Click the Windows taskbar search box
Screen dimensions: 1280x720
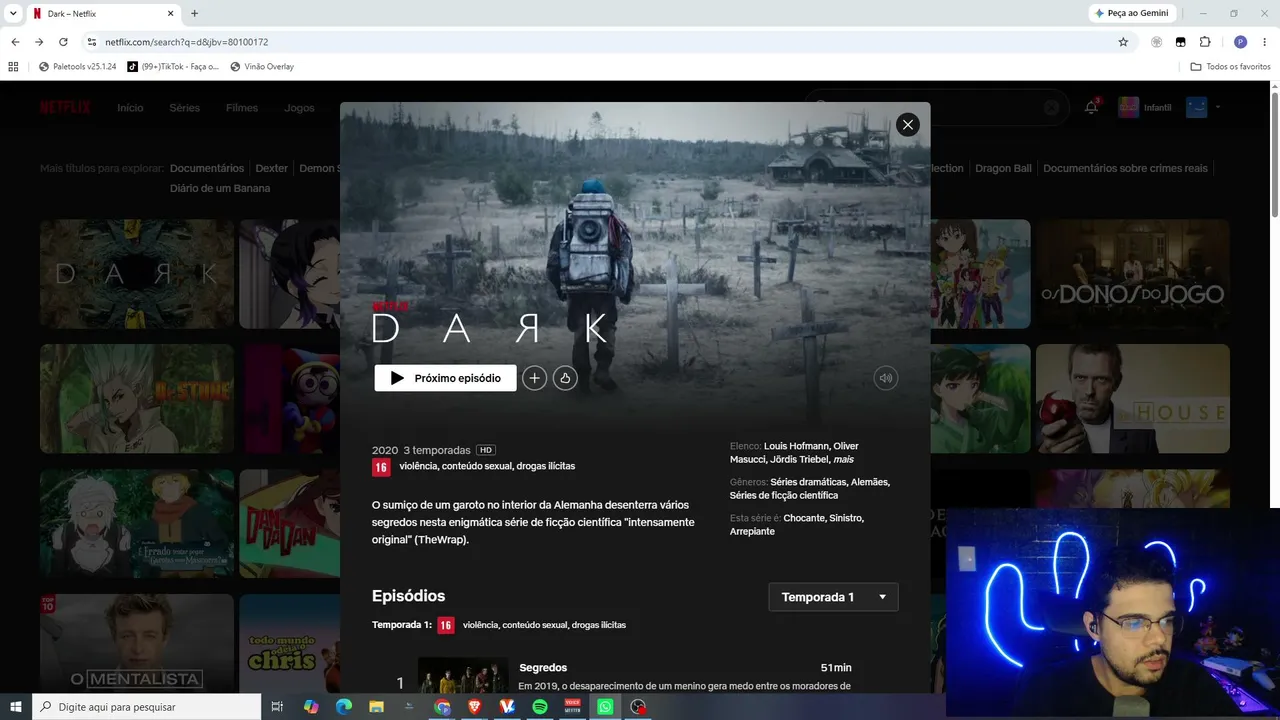pyautogui.click(x=147, y=707)
